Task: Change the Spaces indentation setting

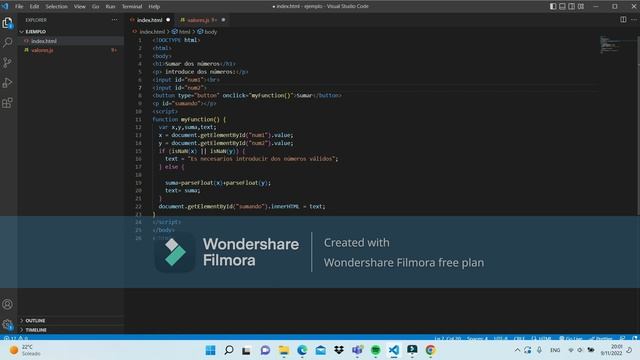Action: point(477,338)
